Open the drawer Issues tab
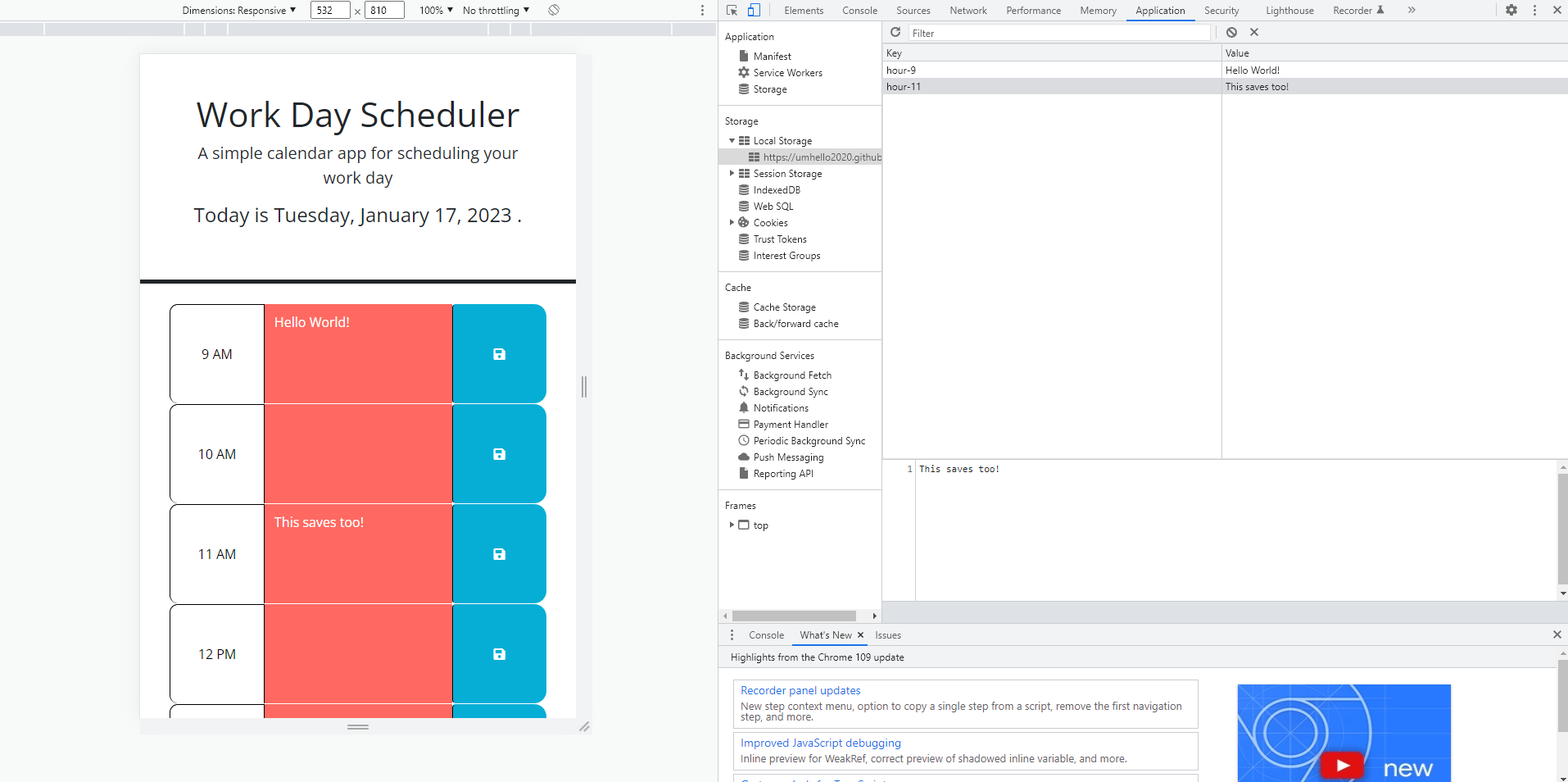The image size is (1568, 782). coord(888,635)
